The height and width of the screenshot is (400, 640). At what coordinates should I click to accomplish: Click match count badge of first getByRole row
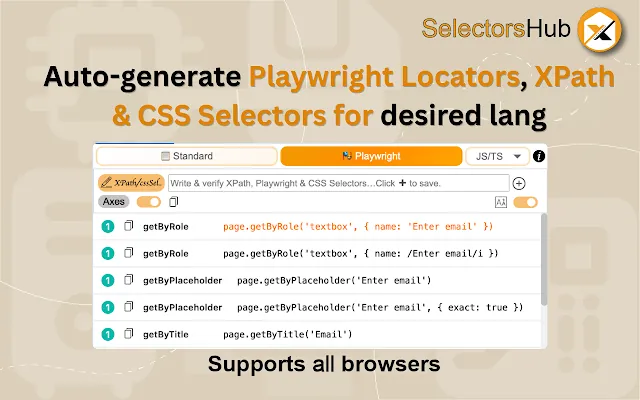point(108,227)
